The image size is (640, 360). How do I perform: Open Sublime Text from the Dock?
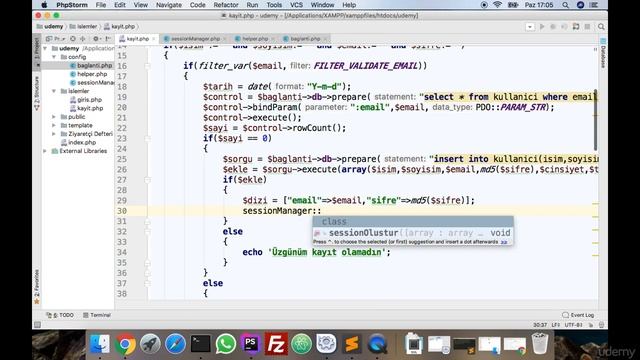tap(352, 344)
